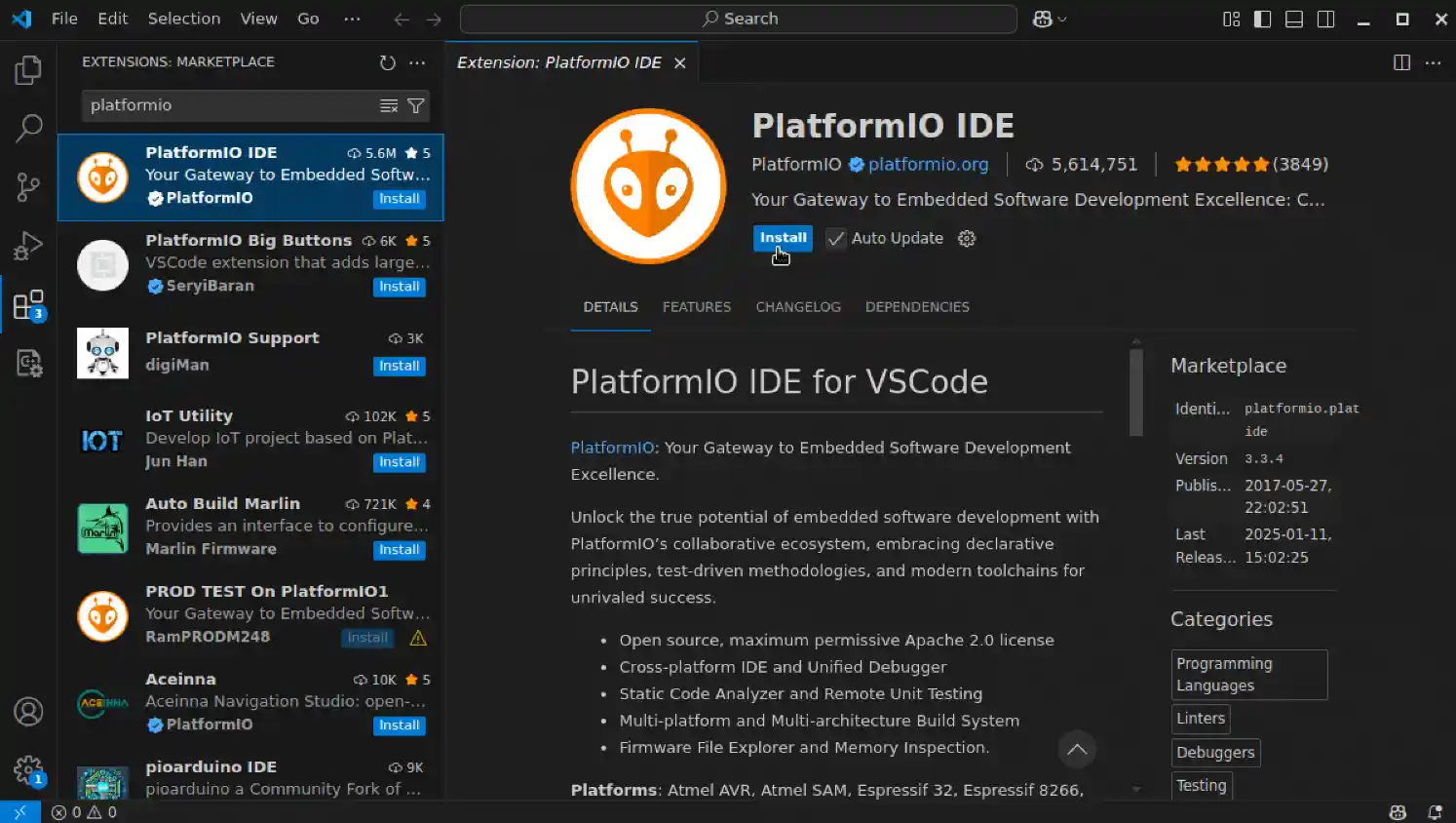Toggle the primary side bar
The width and height of the screenshot is (1456, 823).
tap(1262, 19)
